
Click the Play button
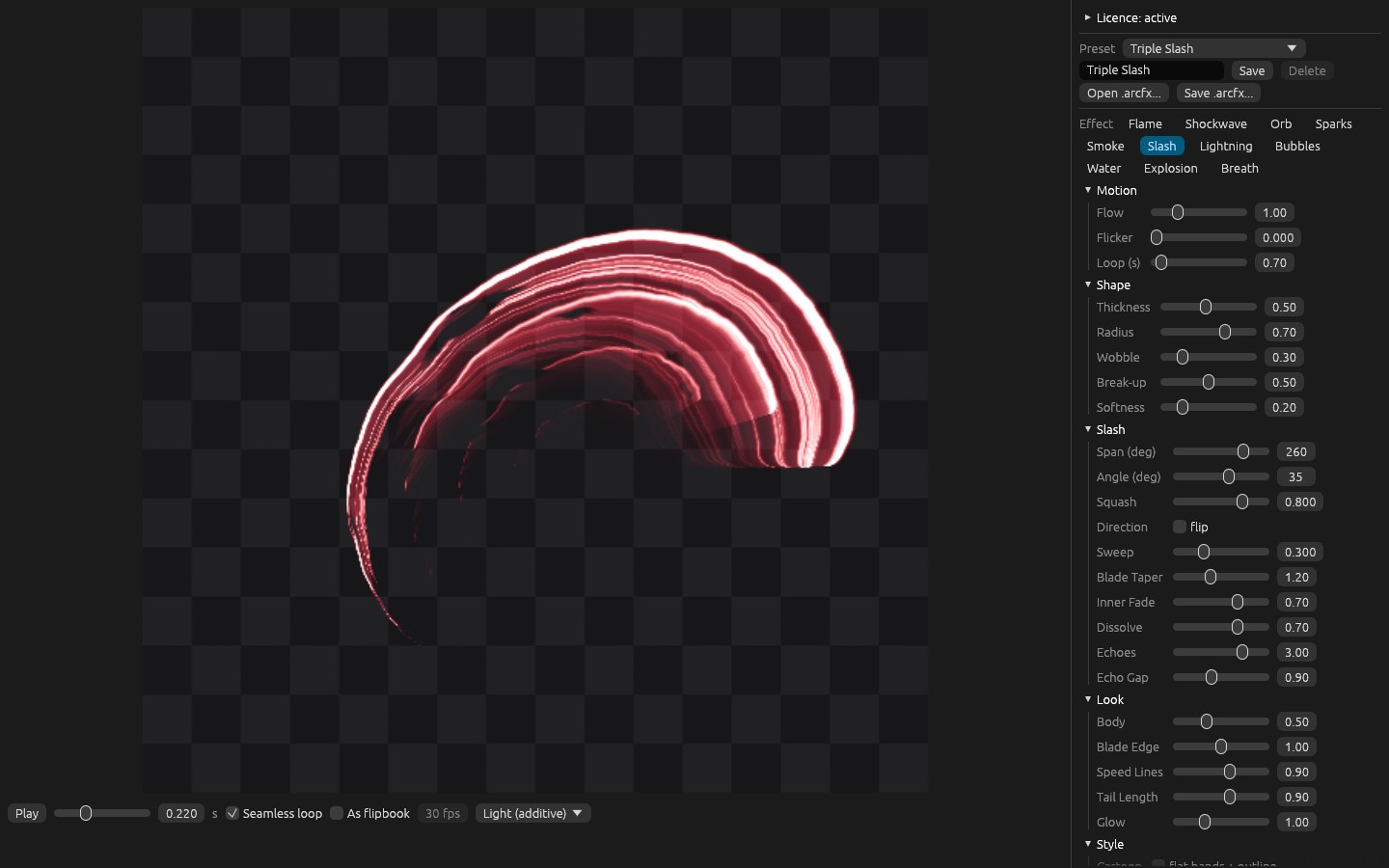pos(27,813)
